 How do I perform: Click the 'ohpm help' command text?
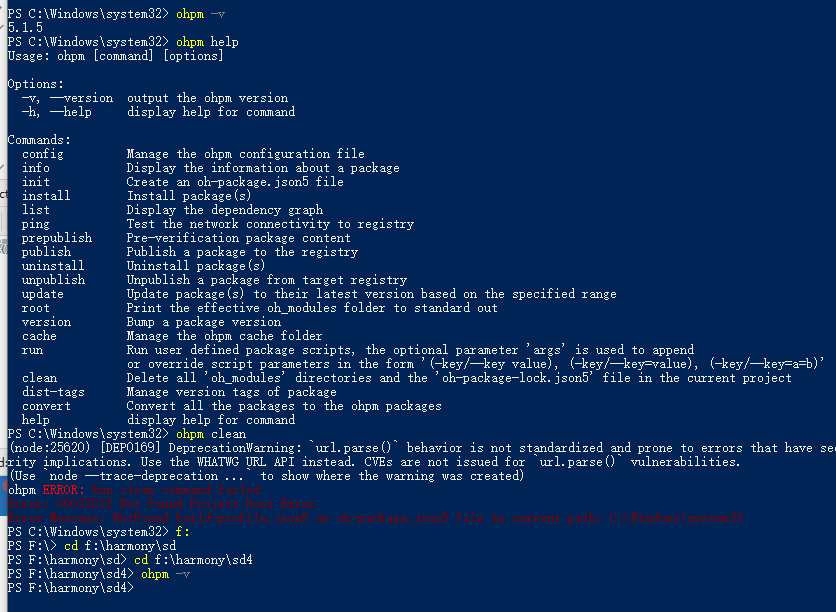click(207, 42)
